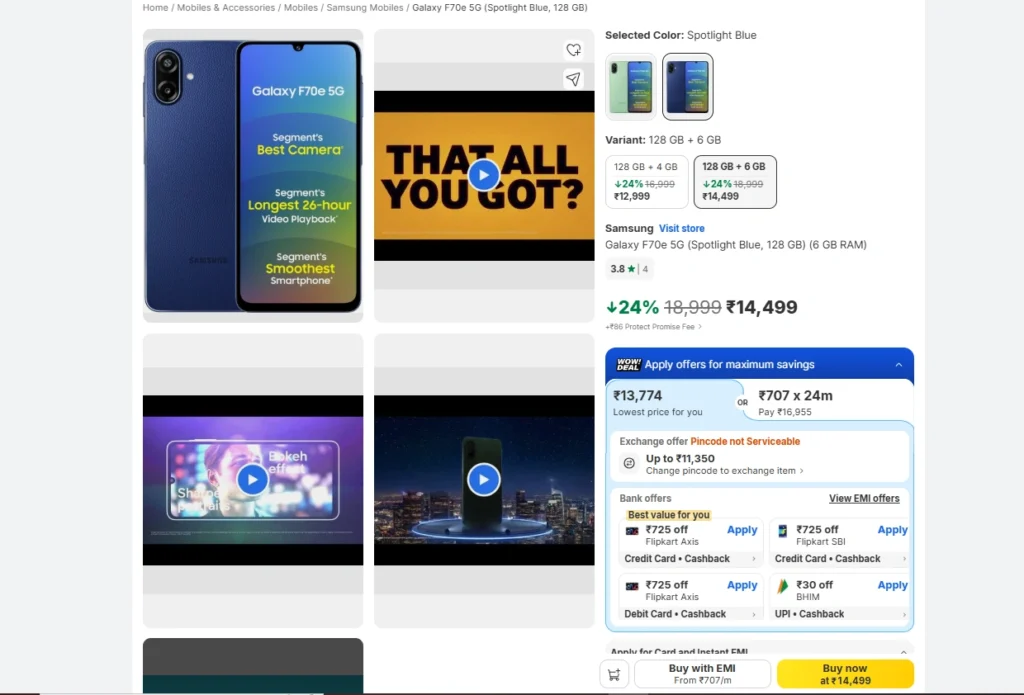1024x695 pixels.
Task: Click the share arrow icon
Action: click(x=573, y=79)
